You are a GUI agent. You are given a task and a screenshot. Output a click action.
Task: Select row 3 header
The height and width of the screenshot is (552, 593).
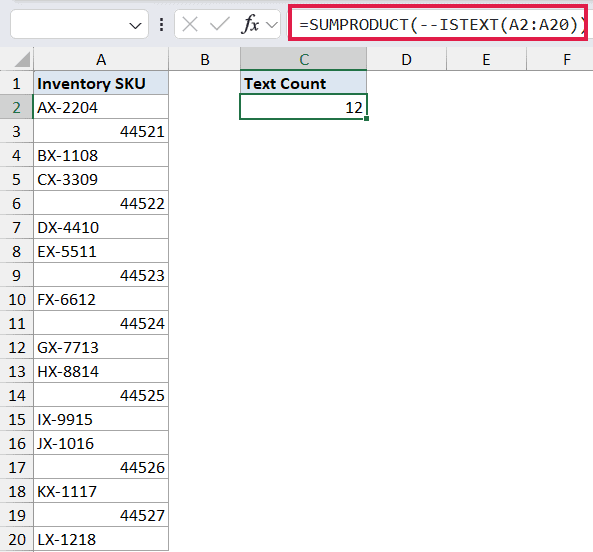16,132
